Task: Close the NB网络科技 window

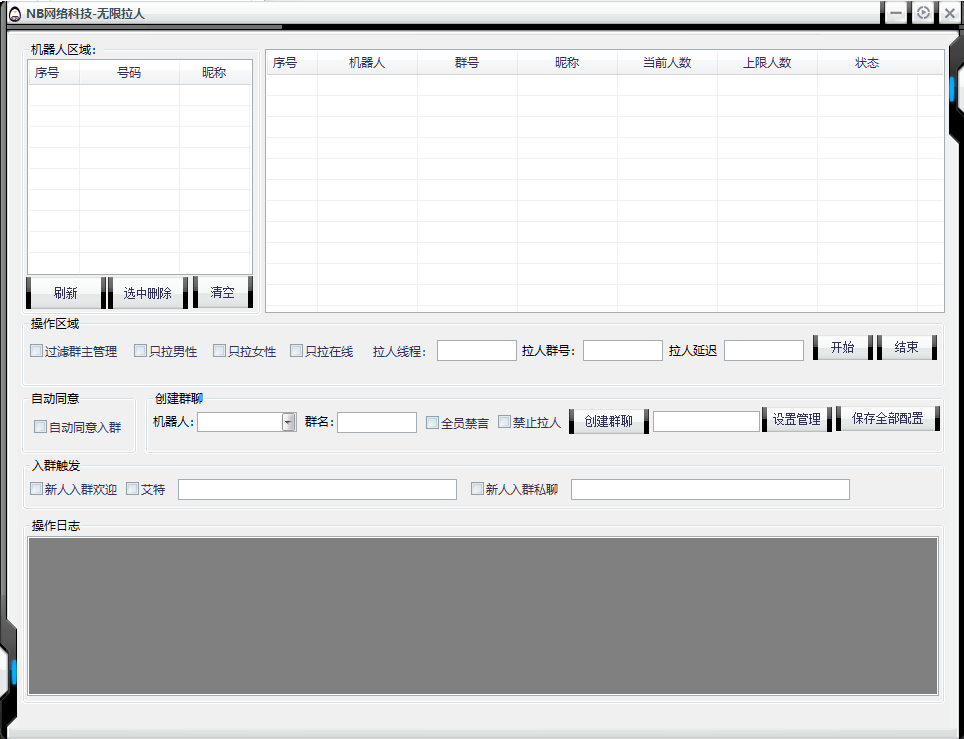Action: [949, 13]
